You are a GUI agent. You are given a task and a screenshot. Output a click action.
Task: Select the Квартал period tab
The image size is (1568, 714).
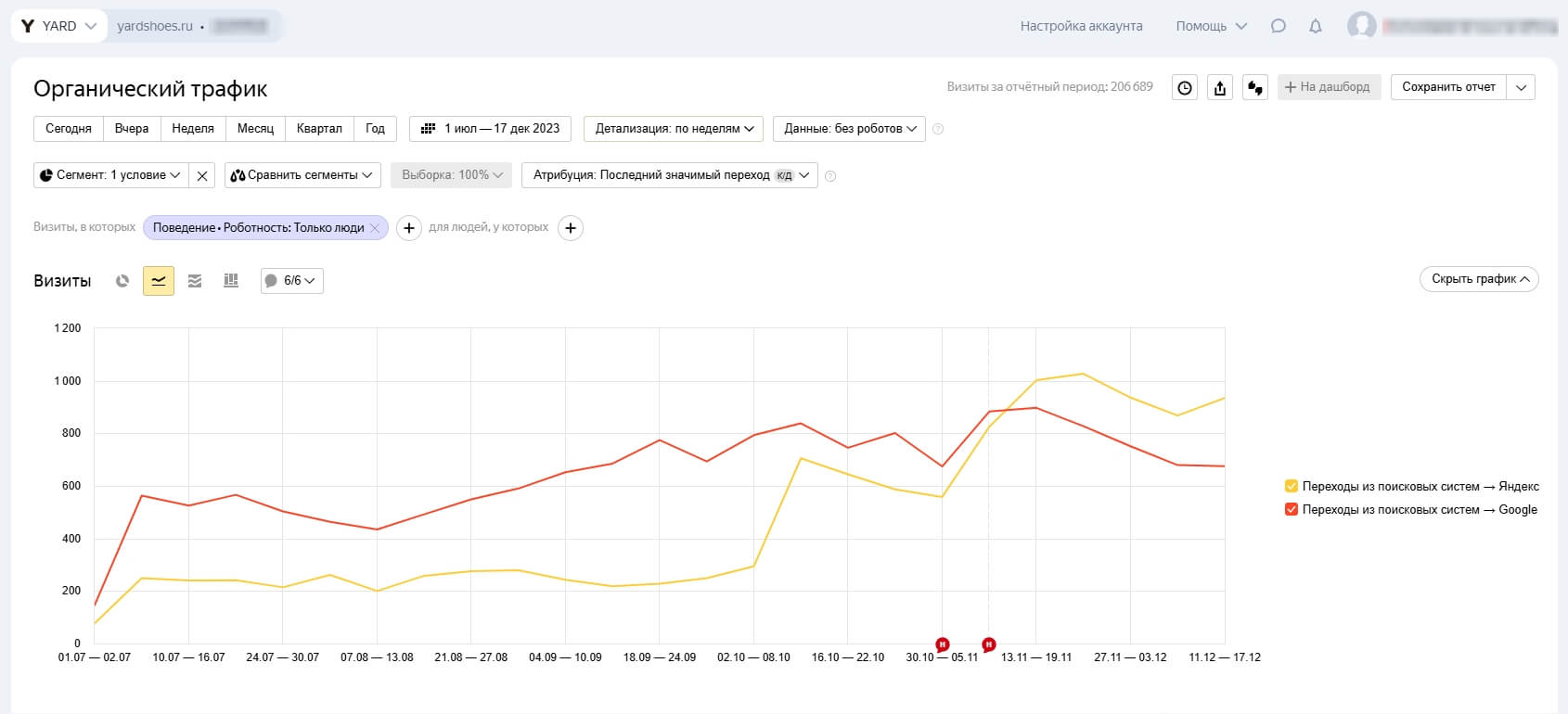tap(319, 129)
